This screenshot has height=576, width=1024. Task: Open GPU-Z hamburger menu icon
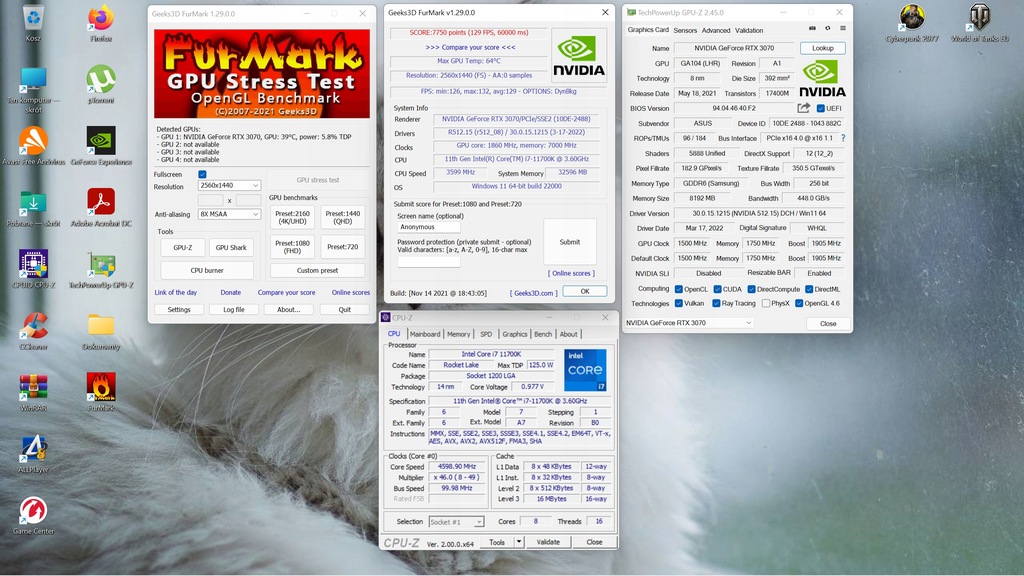[842, 29]
